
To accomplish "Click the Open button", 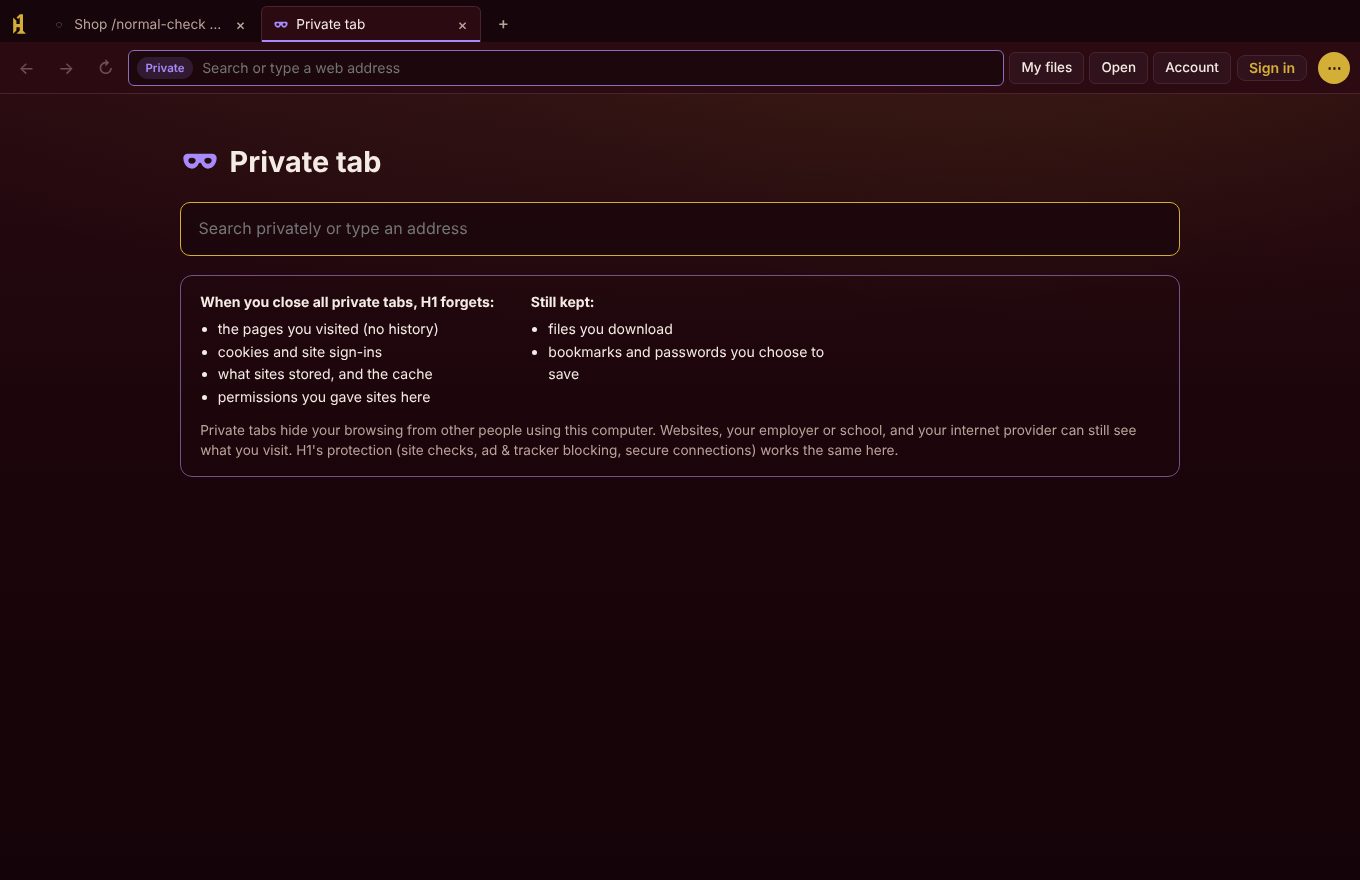I will point(1118,68).
